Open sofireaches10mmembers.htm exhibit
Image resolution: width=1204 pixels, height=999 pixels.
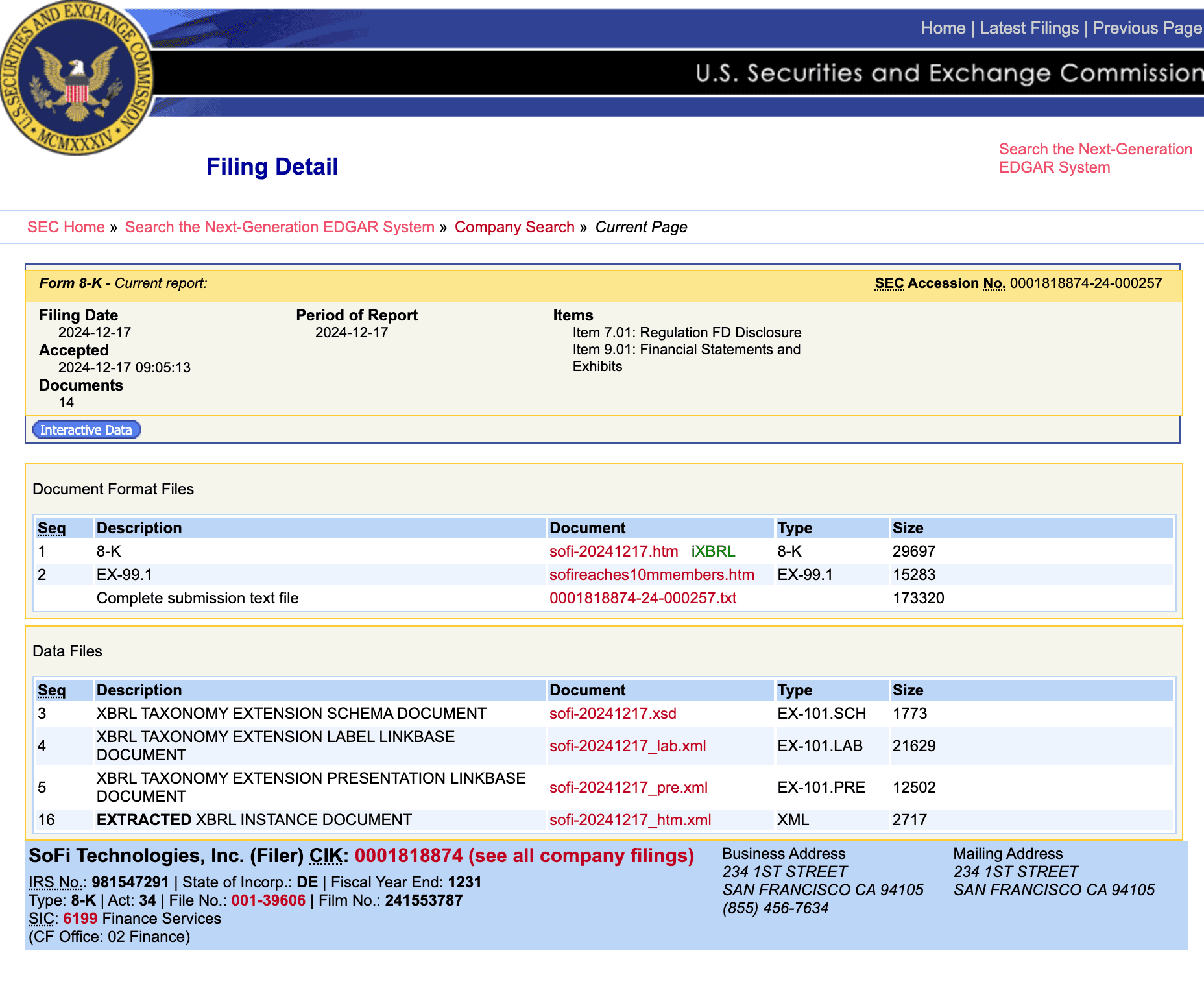(652, 575)
